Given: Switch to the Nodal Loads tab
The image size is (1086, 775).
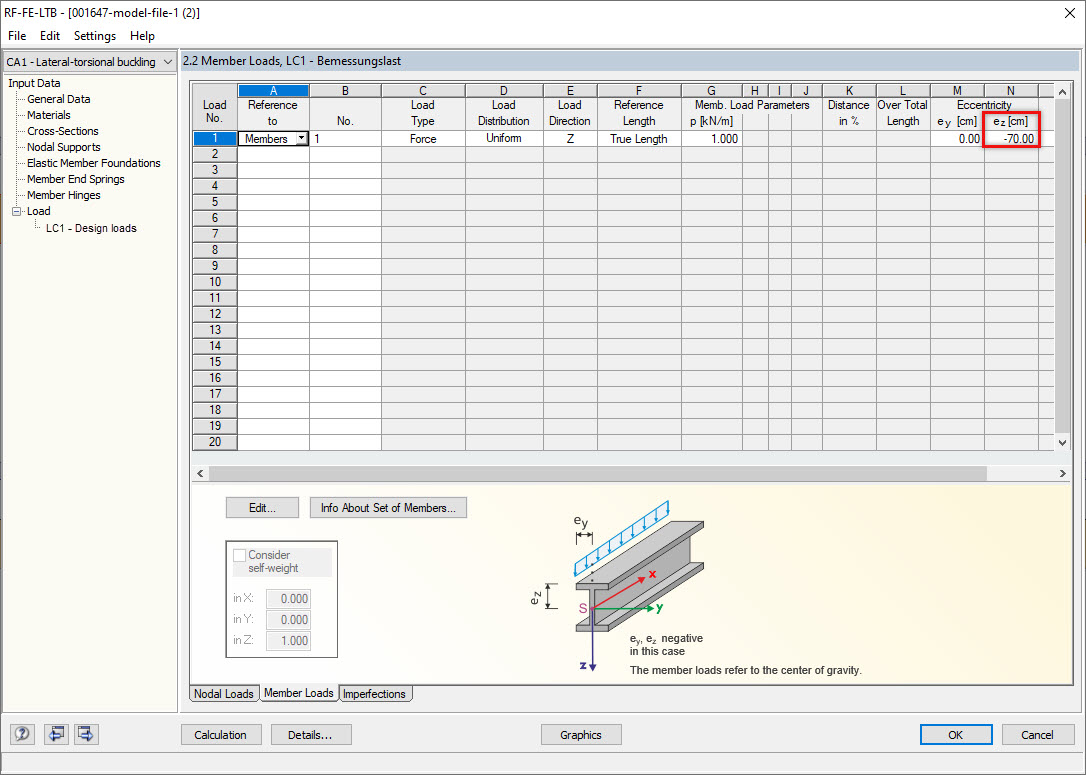Looking at the screenshot, I should pos(224,693).
